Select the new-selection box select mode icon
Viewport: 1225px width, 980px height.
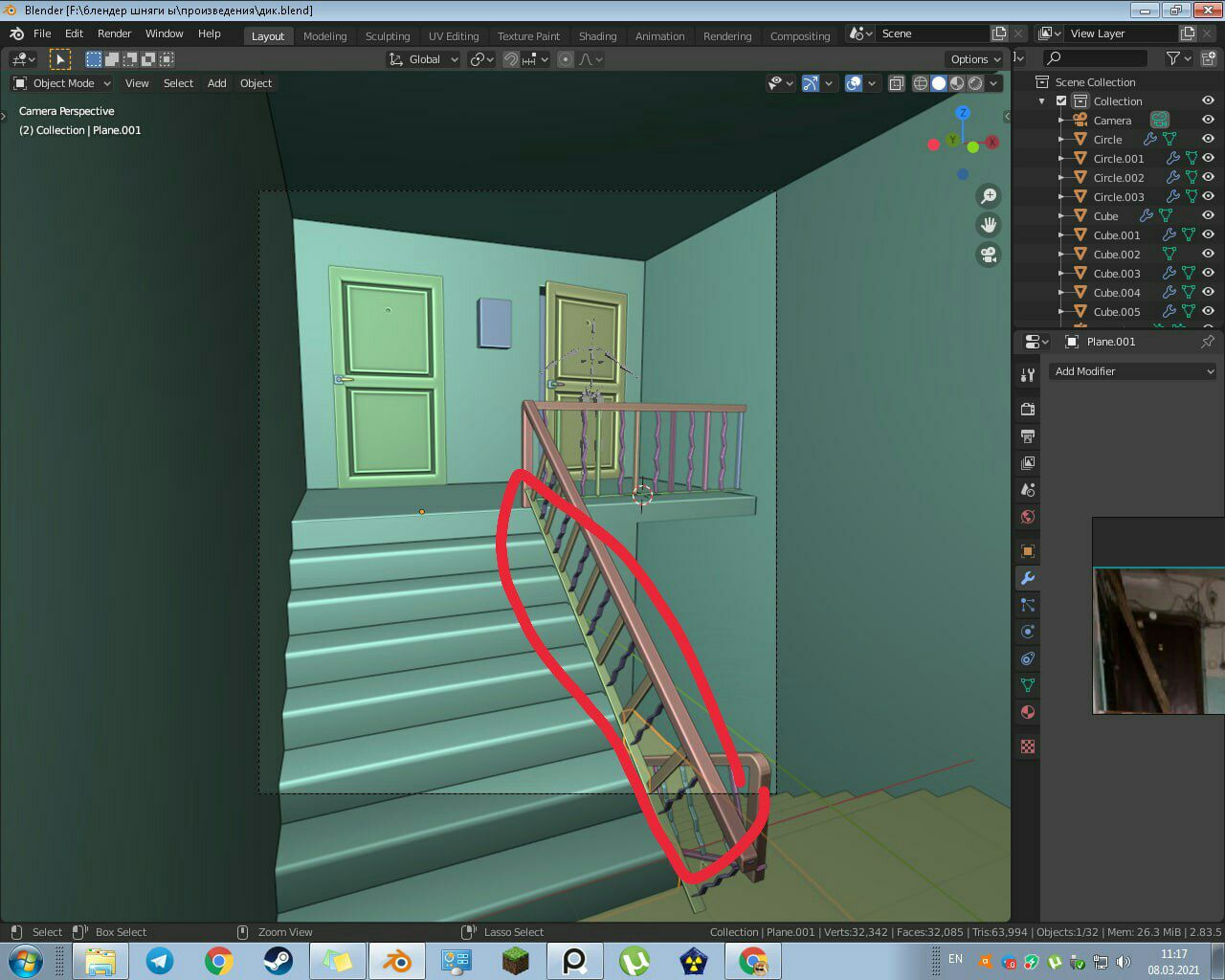93,59
